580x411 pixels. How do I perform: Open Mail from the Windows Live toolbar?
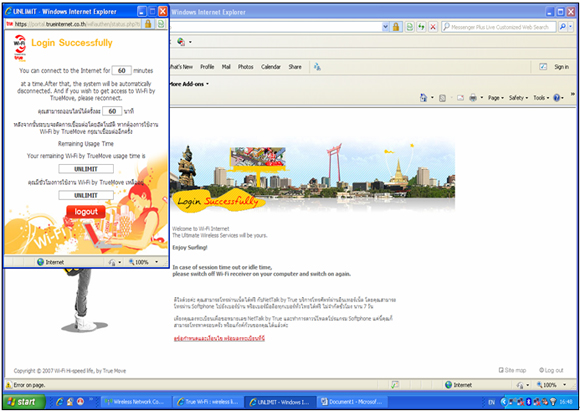pyautogui.click(x=226, y=67)
